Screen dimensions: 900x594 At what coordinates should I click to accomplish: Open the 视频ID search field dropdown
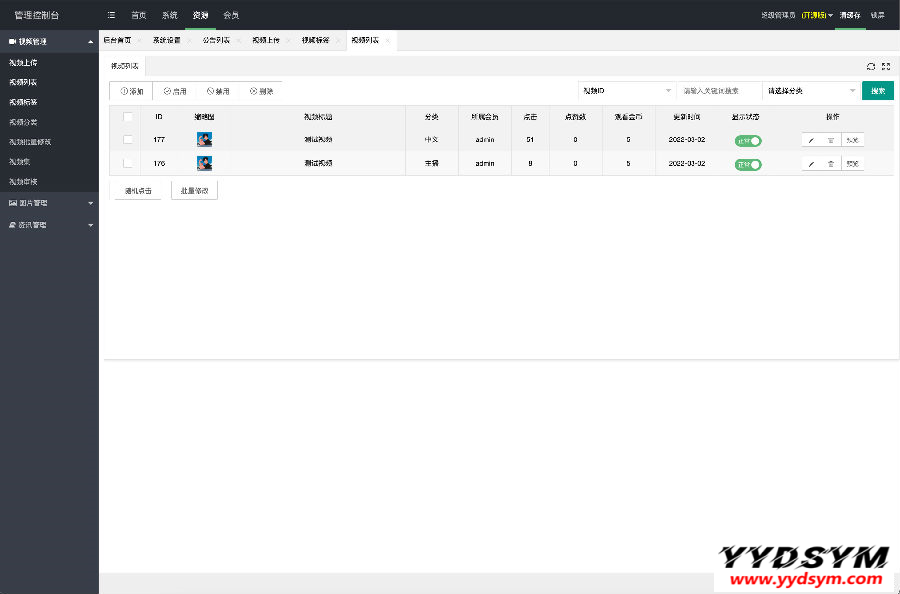pos(627,91)
